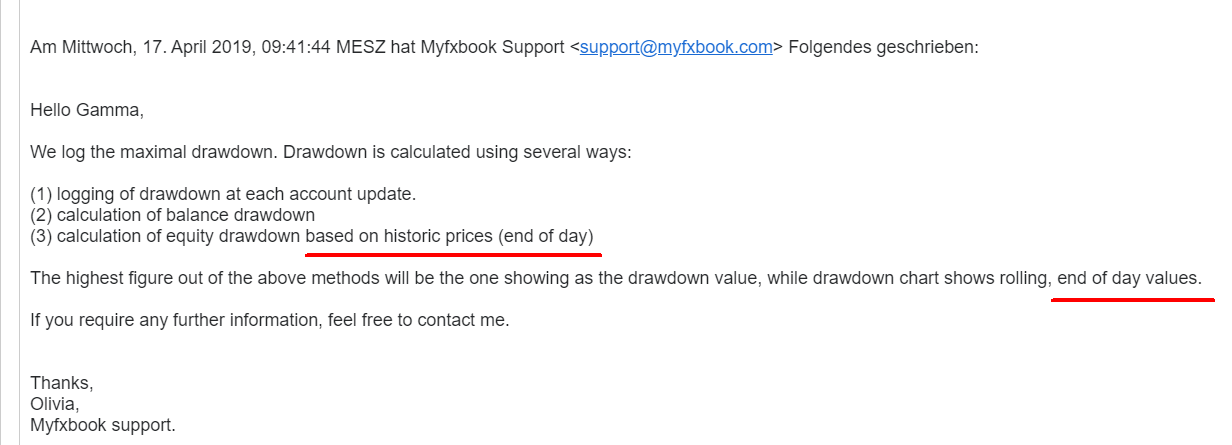Image resolution: width=1232 pixels, height=445 pixels.
Task: Open the support@myfxbook.com email link
Action: pos(676,47)
